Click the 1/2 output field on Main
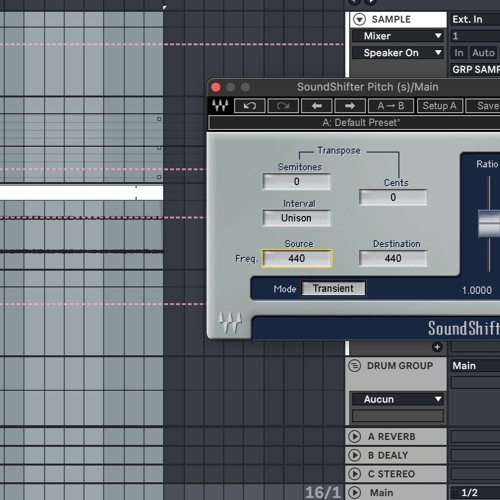This screenshot has height=500, width=500. coord(475,493)
